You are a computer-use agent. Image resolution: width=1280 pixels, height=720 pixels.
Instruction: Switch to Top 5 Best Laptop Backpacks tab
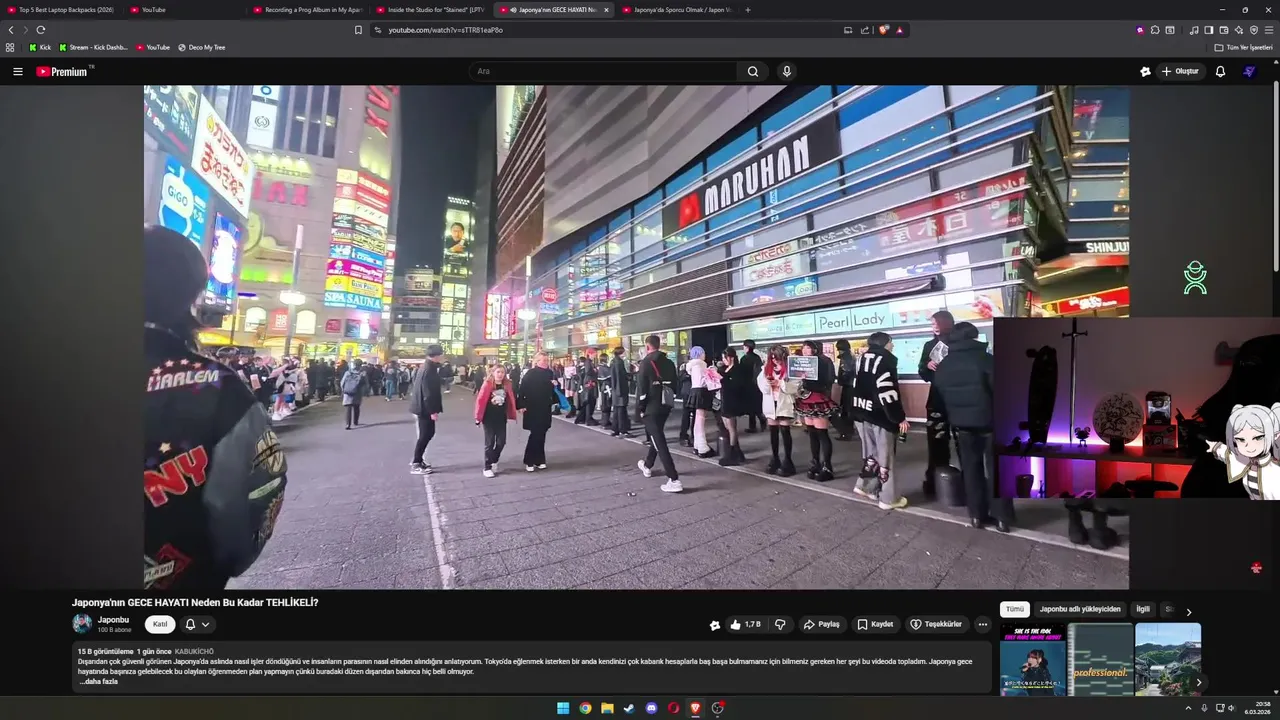tap(63, 10)
